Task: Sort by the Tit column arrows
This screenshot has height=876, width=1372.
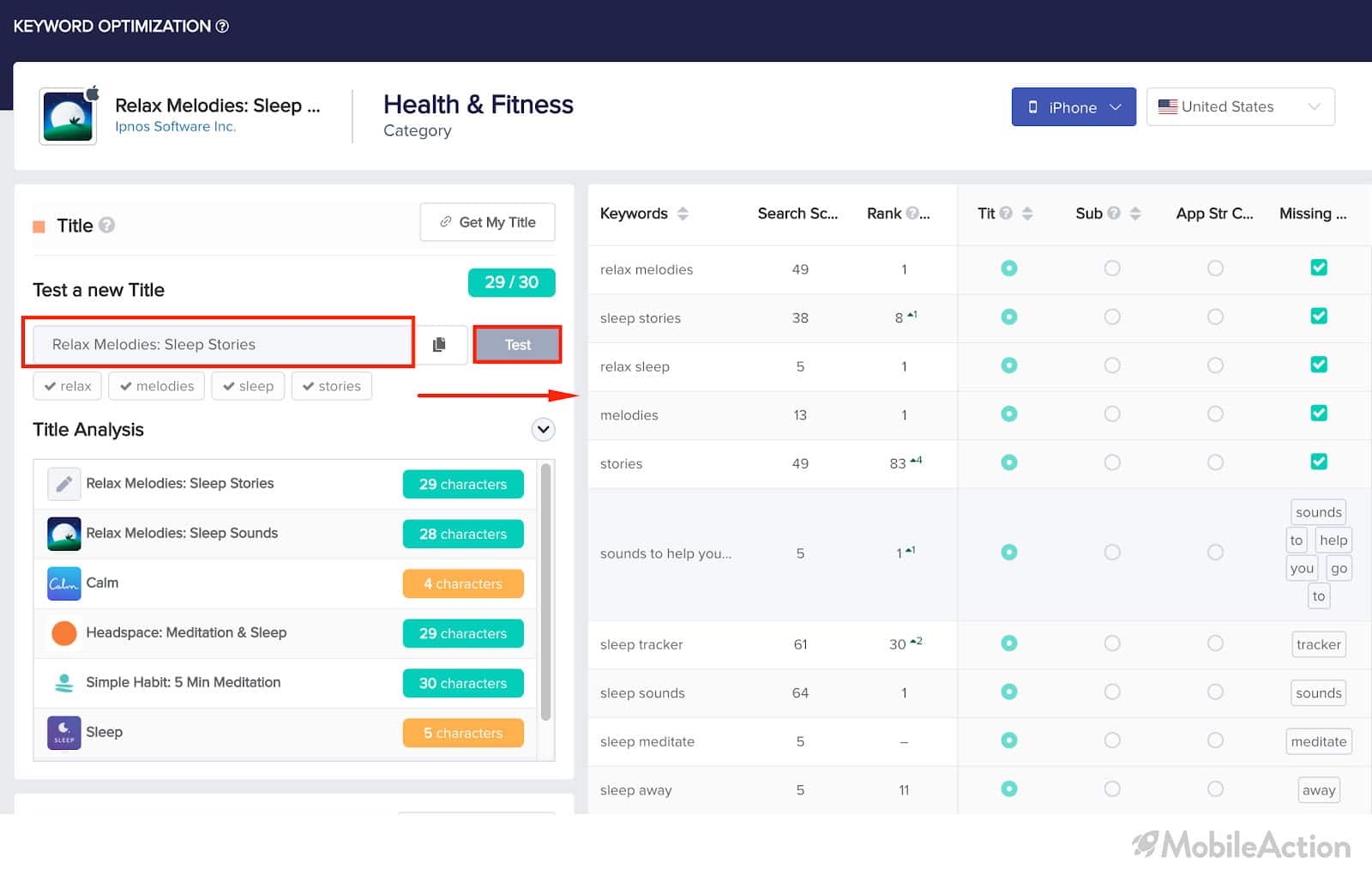Action: [1027, 214]
